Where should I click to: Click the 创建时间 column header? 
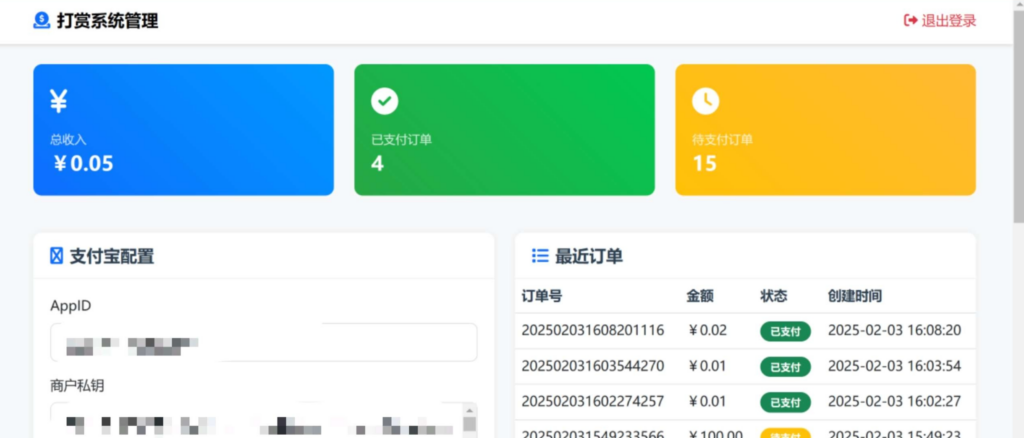[854, 296]
